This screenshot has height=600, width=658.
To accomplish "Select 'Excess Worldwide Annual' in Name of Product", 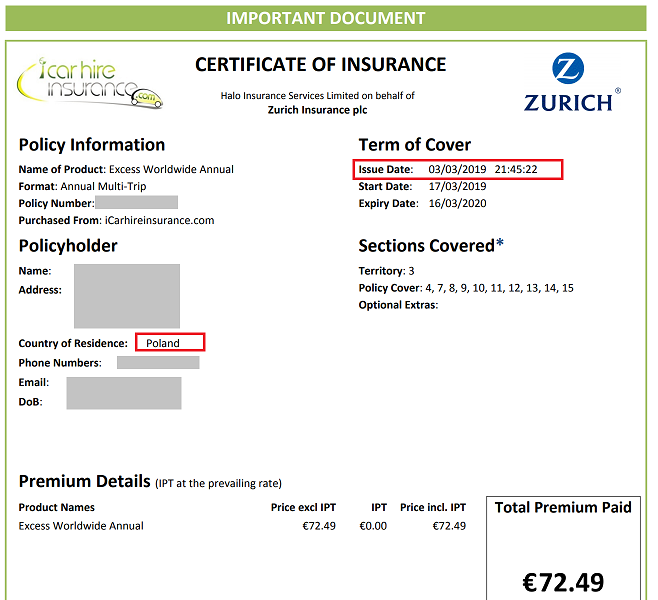I will (171, 169).
